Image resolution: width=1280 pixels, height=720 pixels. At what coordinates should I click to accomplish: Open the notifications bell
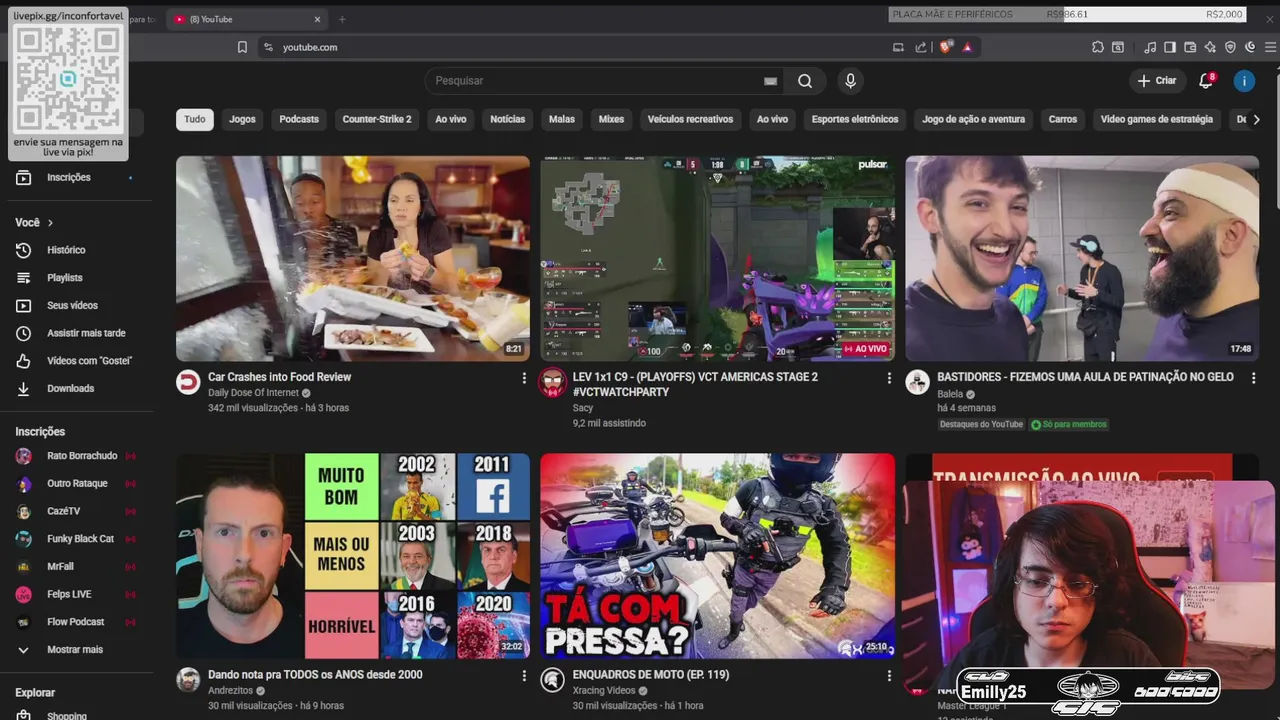coord(1206,81)
